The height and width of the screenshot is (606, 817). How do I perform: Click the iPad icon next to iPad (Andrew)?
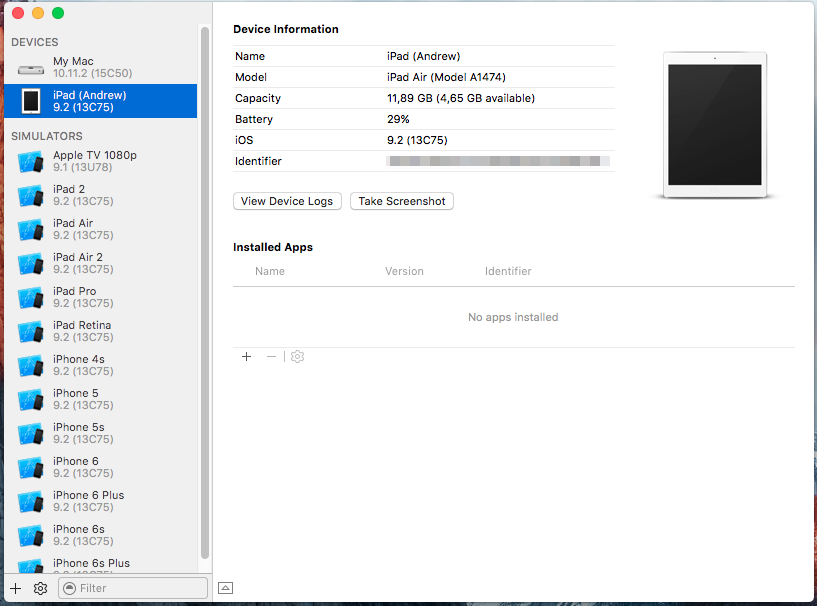[x=31, y=101]
